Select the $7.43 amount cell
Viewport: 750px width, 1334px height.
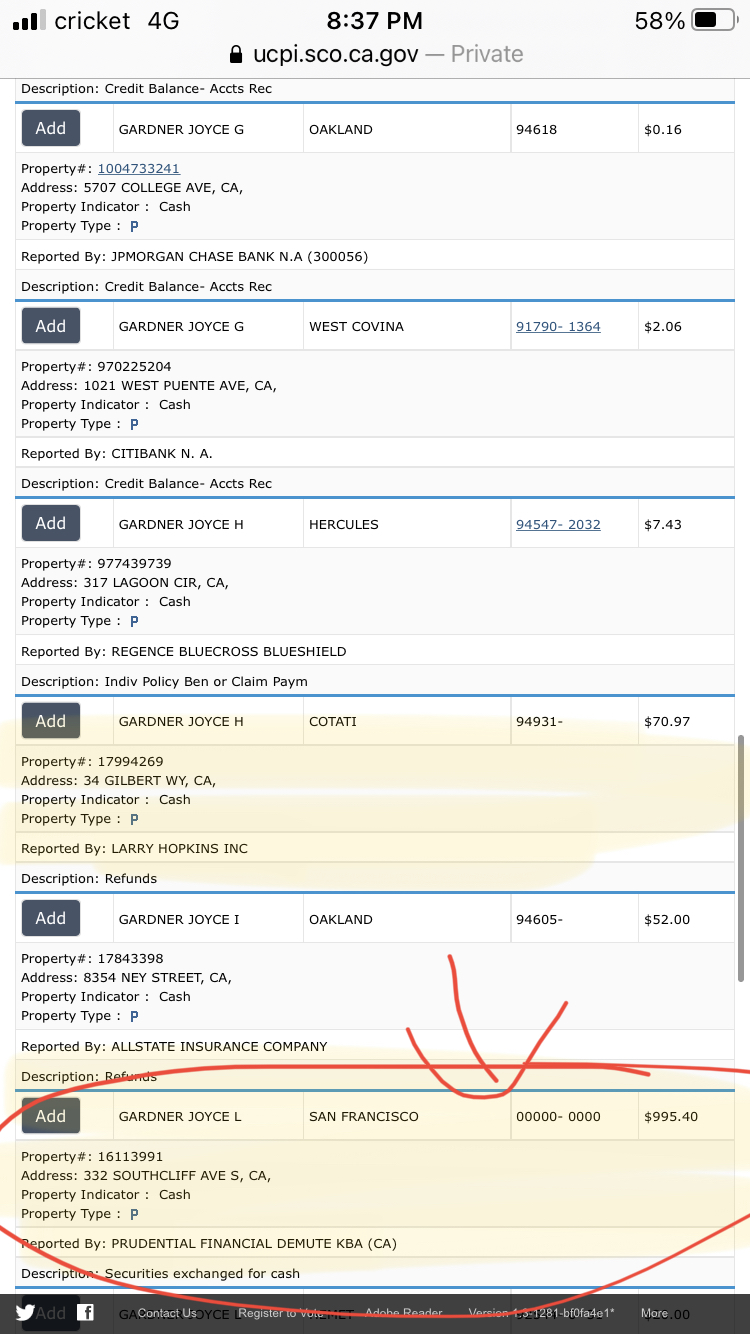click(x=686, y=524)
